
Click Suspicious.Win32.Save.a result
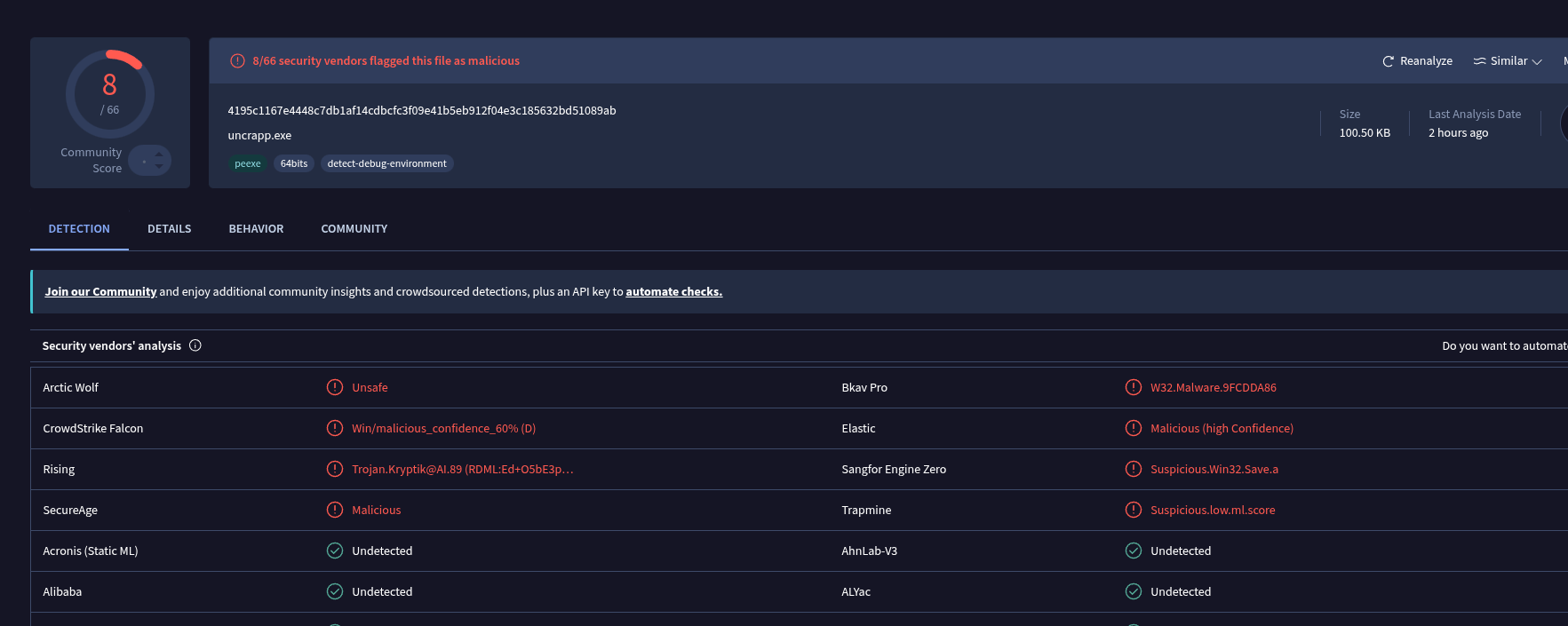point(1214,470)
